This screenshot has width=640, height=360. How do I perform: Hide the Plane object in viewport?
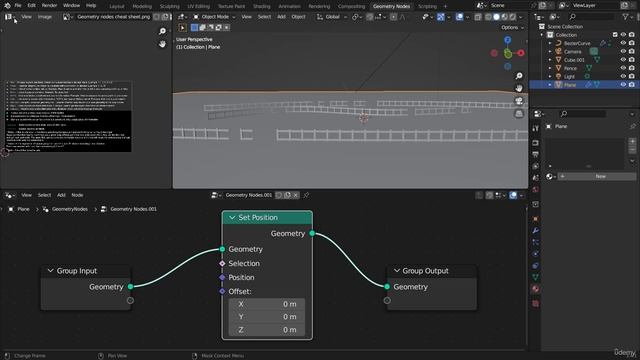point(623,85)
